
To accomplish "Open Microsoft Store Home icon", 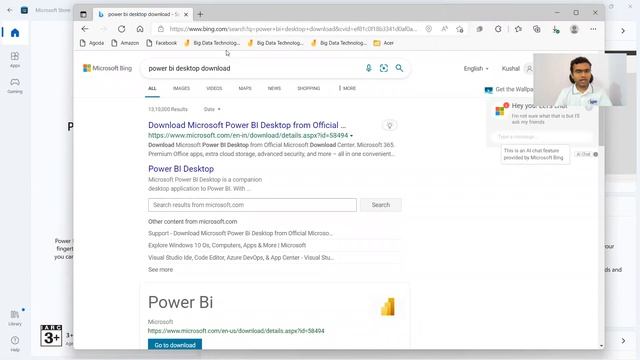I will (x=15, y=33).
